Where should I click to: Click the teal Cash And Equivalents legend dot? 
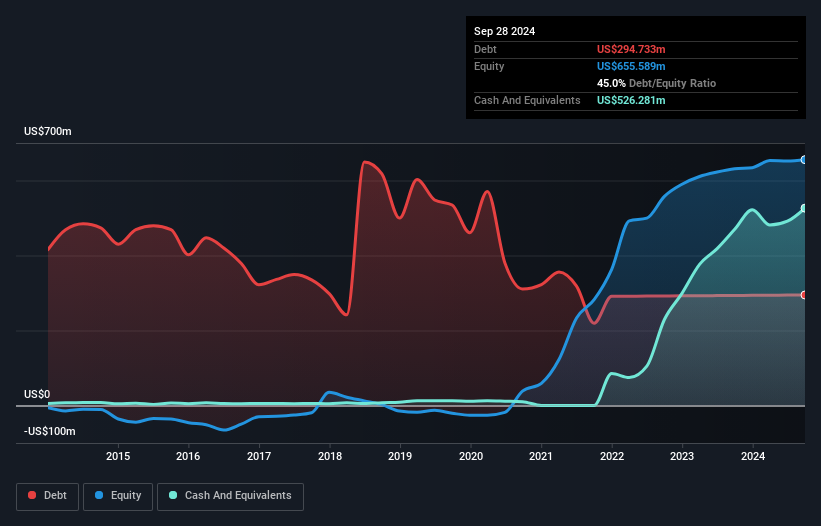pos(173,495)
